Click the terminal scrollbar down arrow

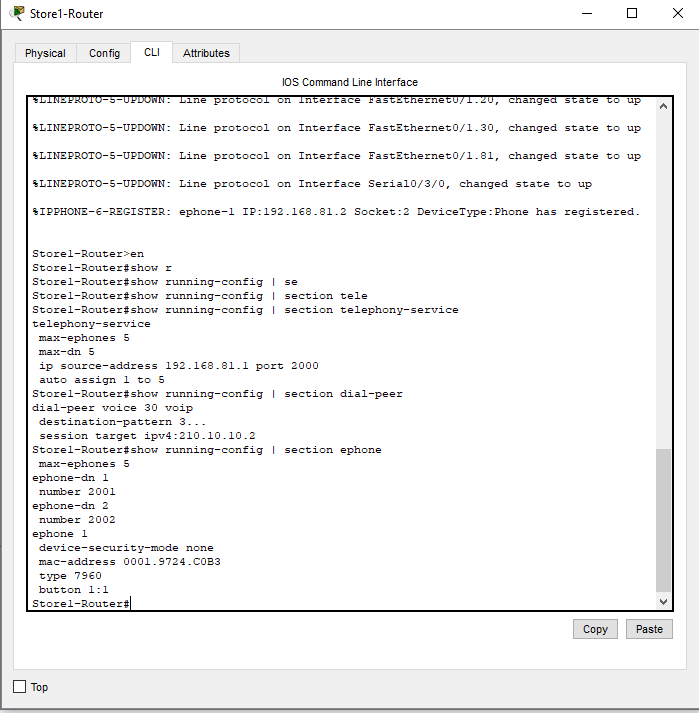[x=664, y=602]
